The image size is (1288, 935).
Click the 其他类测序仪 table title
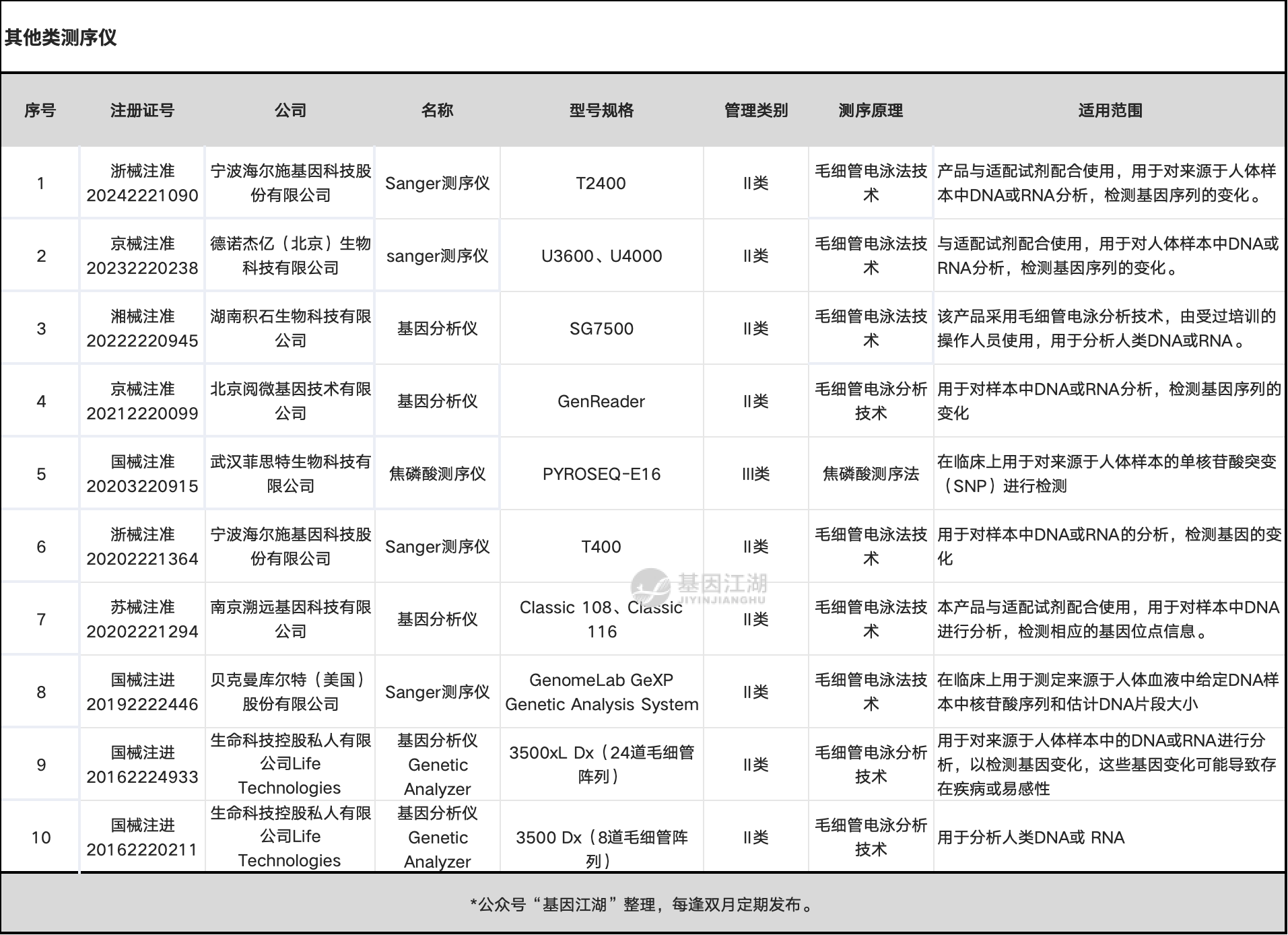pyautogui.click(x=61, y=38)
